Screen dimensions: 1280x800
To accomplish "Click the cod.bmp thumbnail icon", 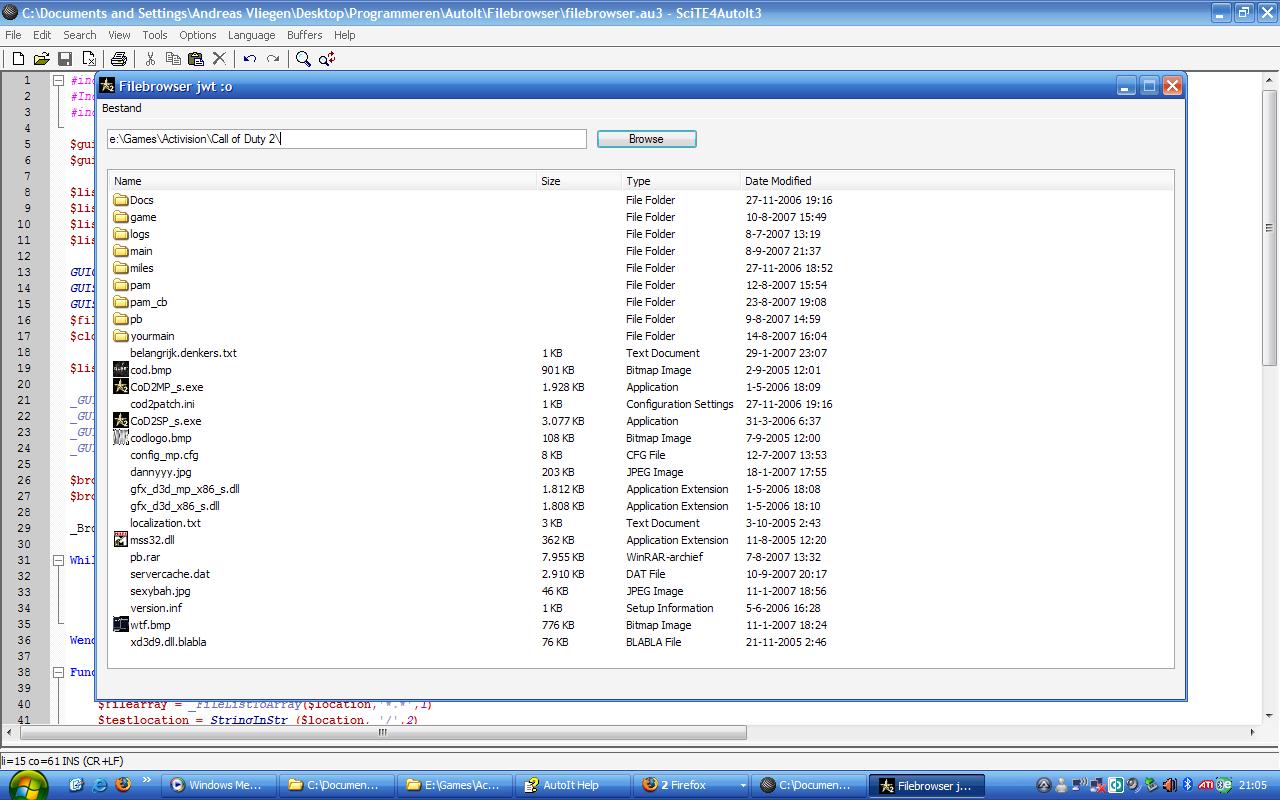I will 121,370.
